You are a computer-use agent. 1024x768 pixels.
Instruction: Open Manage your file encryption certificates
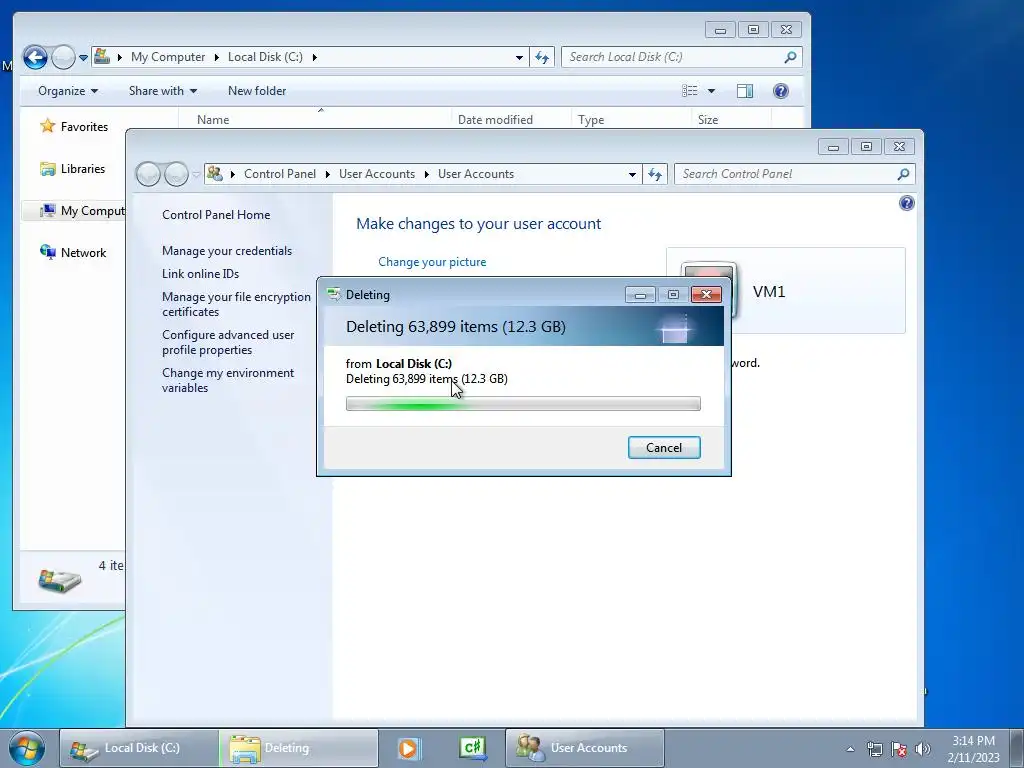pyautogui.click(x=236, y=304)
